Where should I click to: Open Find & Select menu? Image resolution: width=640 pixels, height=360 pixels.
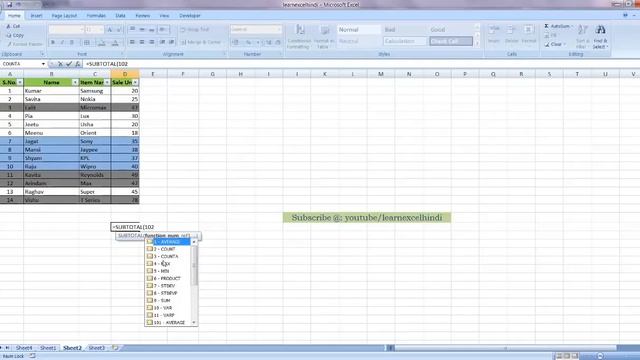click(600, 37)
